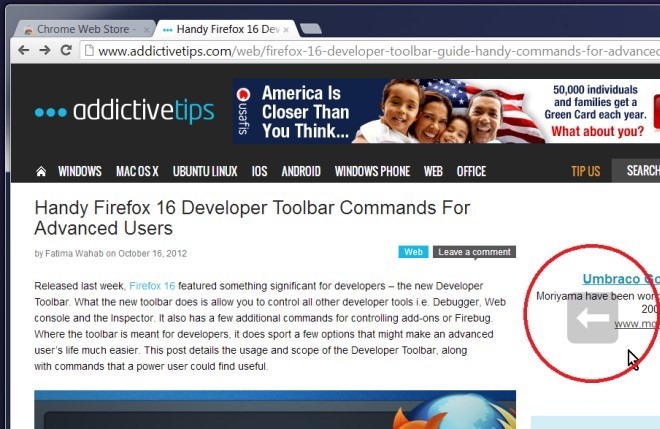Open the home icon in the site navigation
Screen dimensions: 660x429
tap(41, 171)
